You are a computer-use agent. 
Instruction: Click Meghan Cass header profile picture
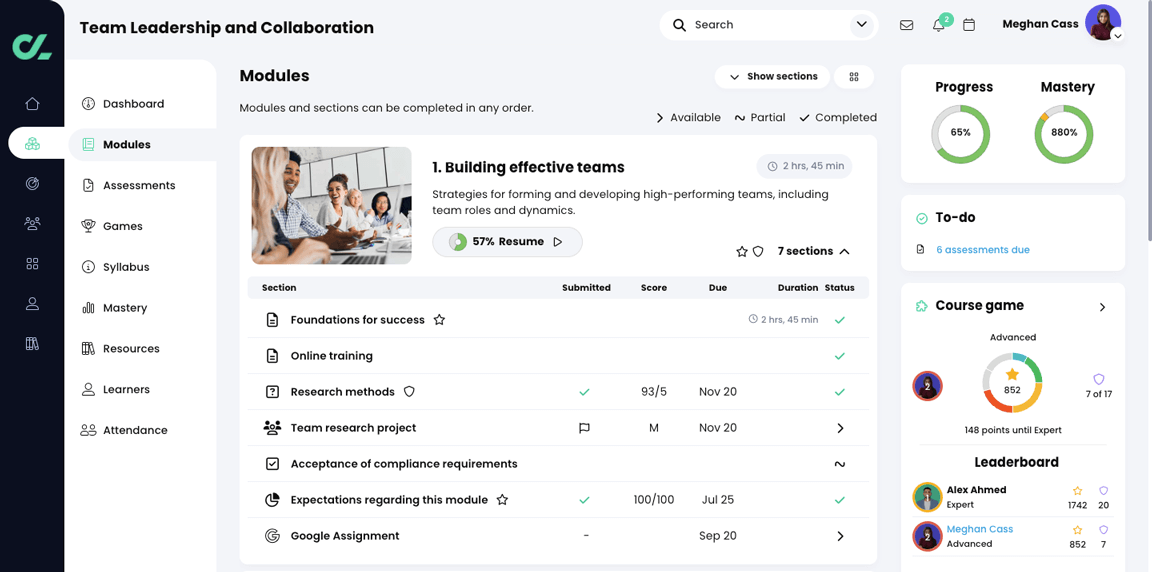click(x=1103, y=23)
